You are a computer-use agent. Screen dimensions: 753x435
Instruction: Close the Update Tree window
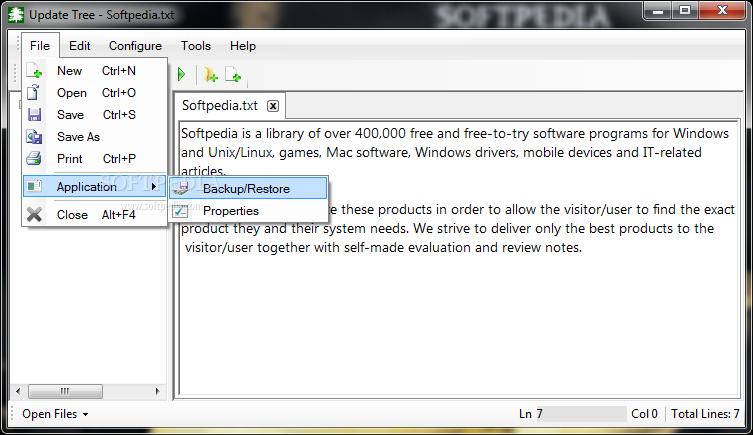point(722,11)
